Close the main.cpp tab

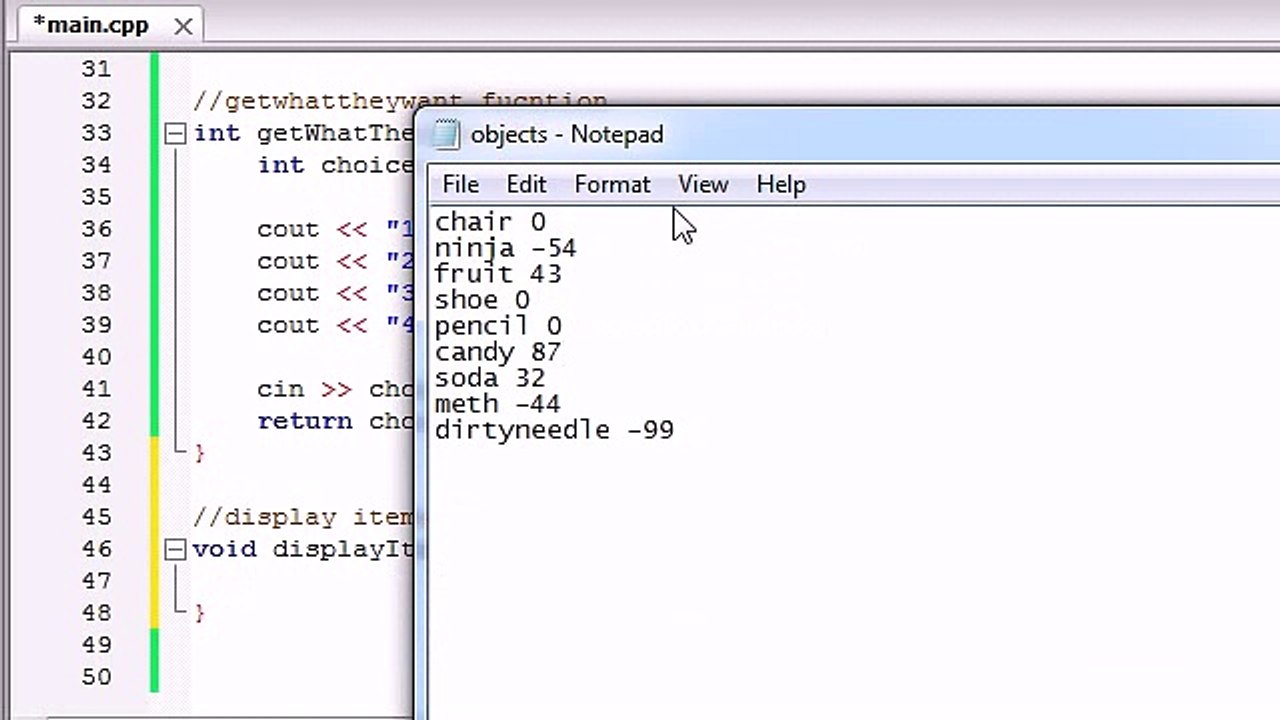(x=183, y=27)
